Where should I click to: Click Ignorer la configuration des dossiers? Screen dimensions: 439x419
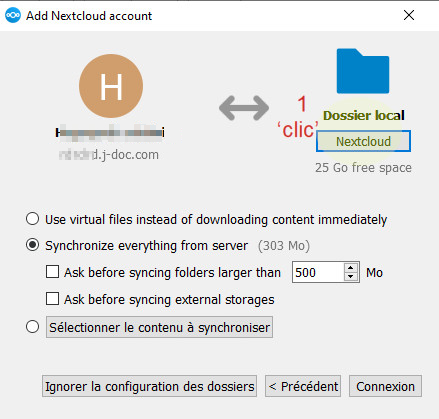pyautogui.click(x=149, y=386)
